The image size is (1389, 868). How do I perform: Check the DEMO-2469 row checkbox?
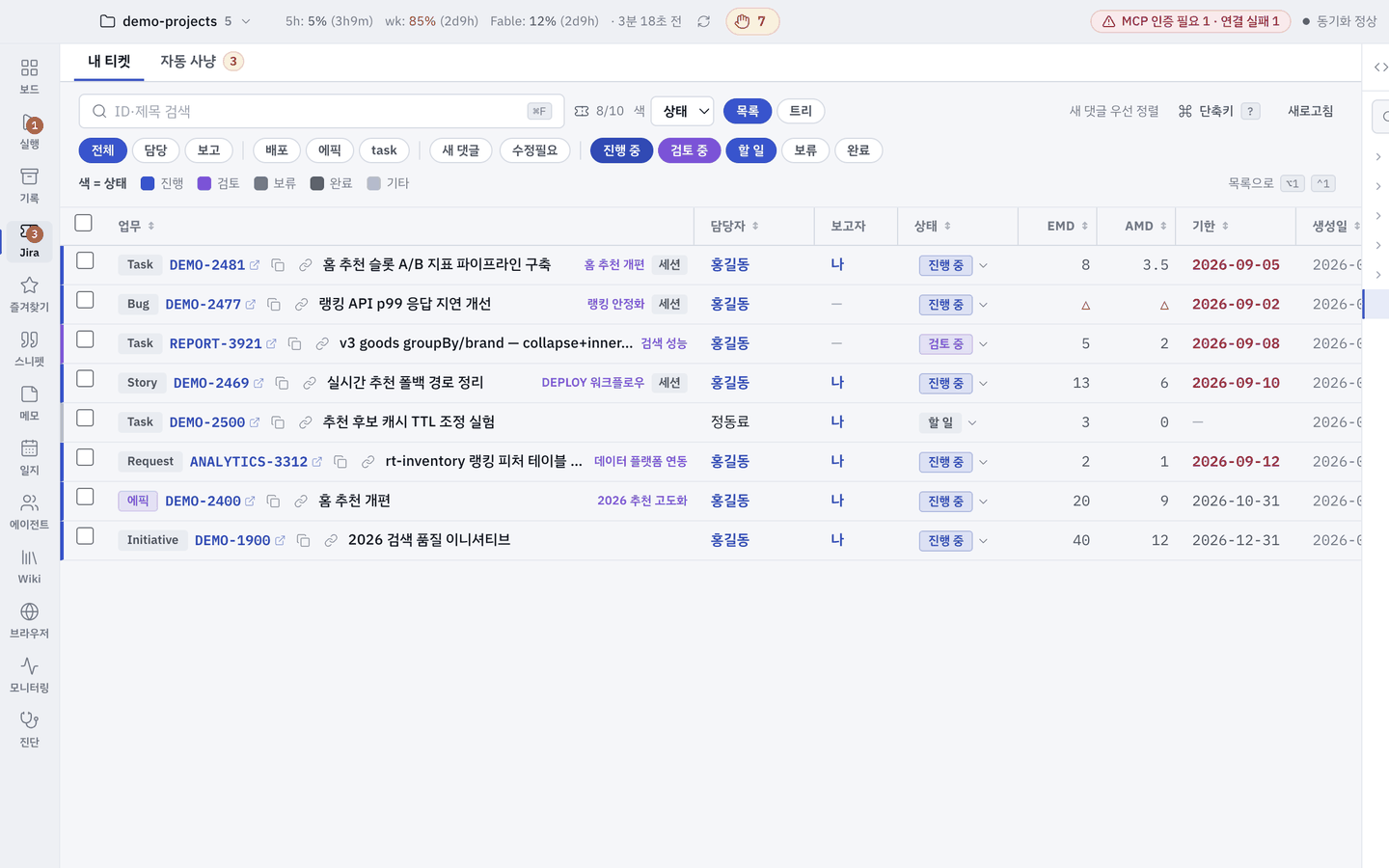pos(85,379)
